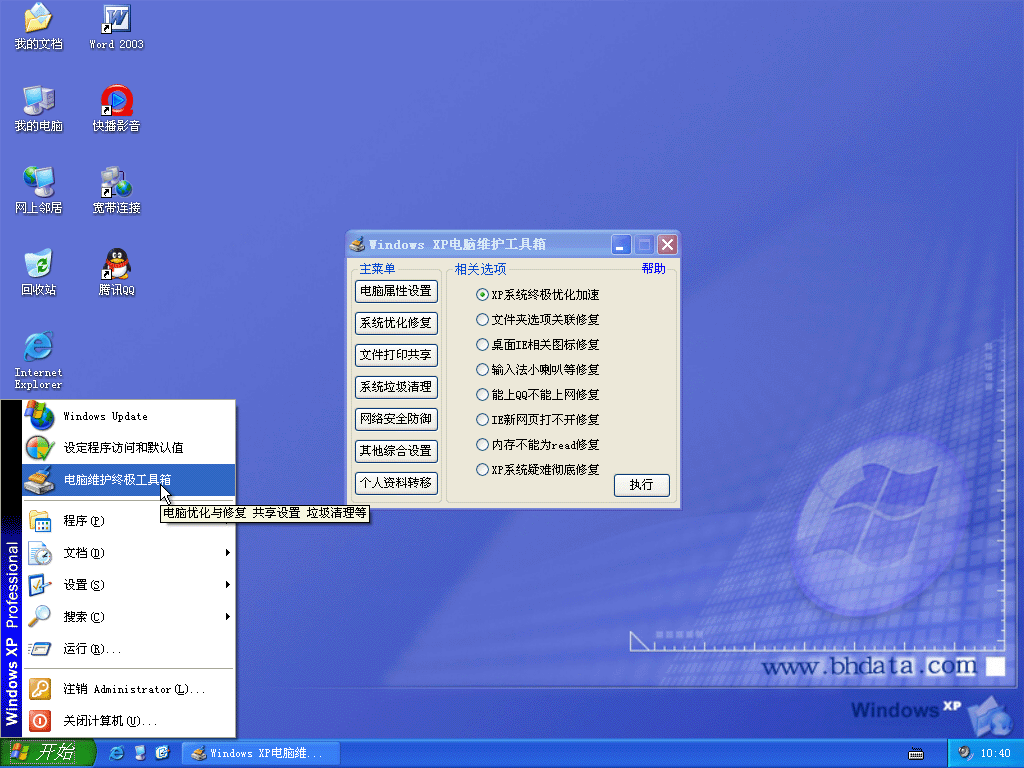Select the 我的电脑 desktop icon

[x=38, y=109]
